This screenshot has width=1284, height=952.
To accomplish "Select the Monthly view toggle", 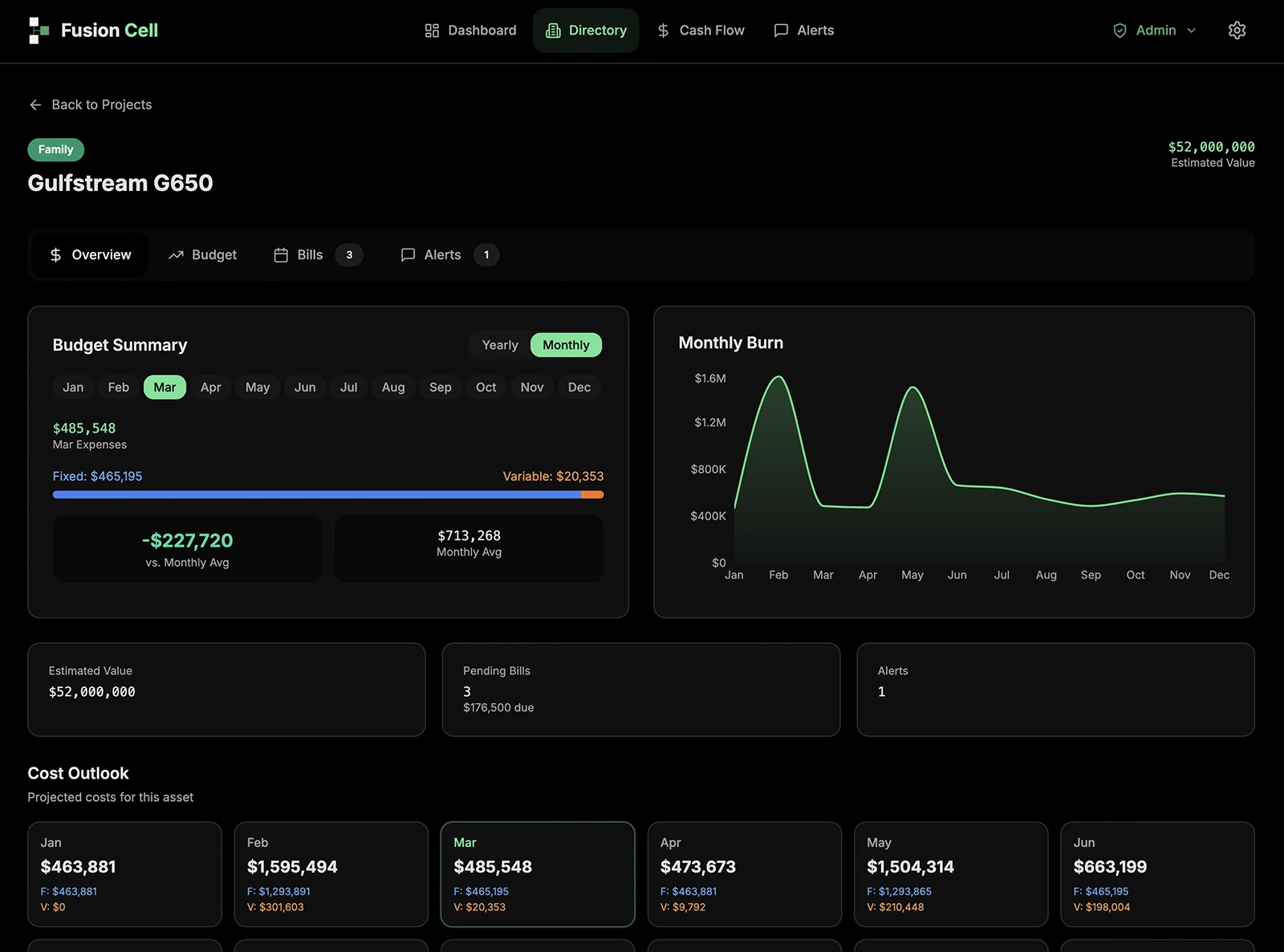I will 566,345.
